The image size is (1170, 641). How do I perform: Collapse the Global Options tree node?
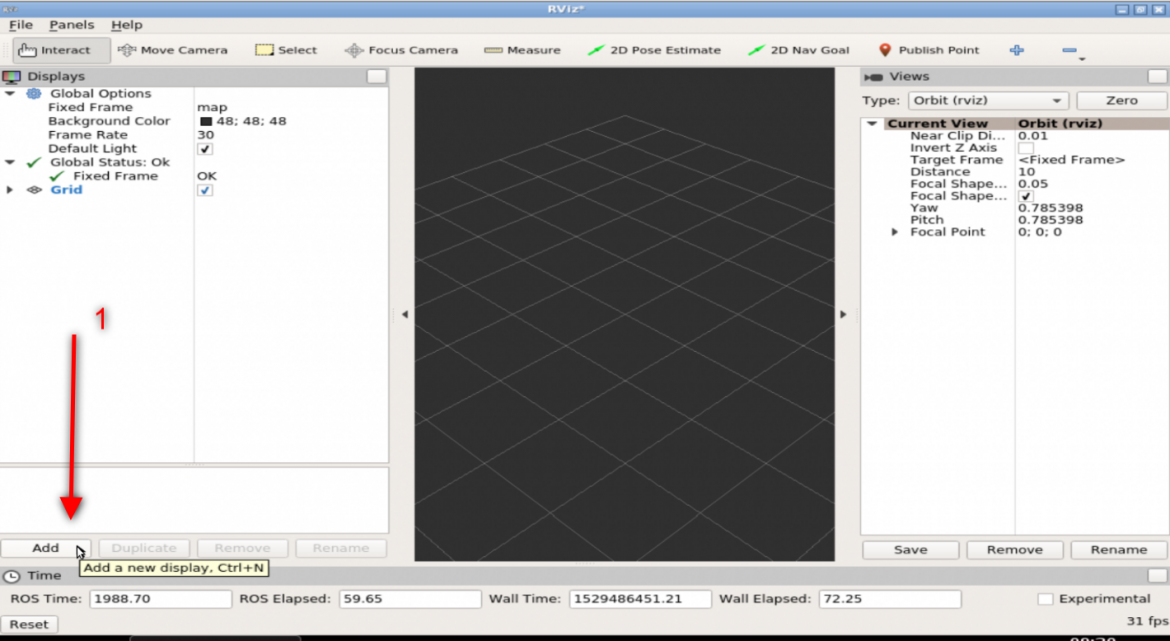[x=10, y=93]
